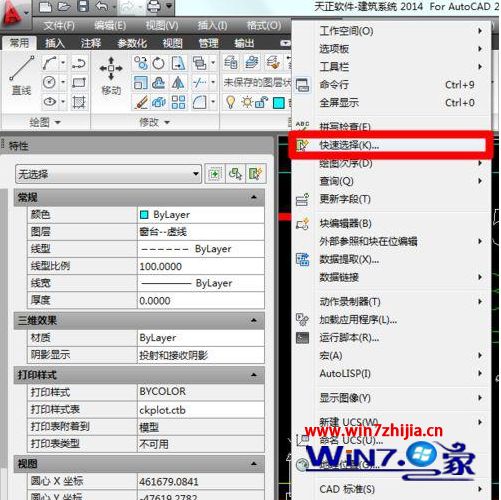The width and height of the screenshot is (501, 500).
Task: Choose 运行脚本(R)... menu entry
Action: [390, 338]
